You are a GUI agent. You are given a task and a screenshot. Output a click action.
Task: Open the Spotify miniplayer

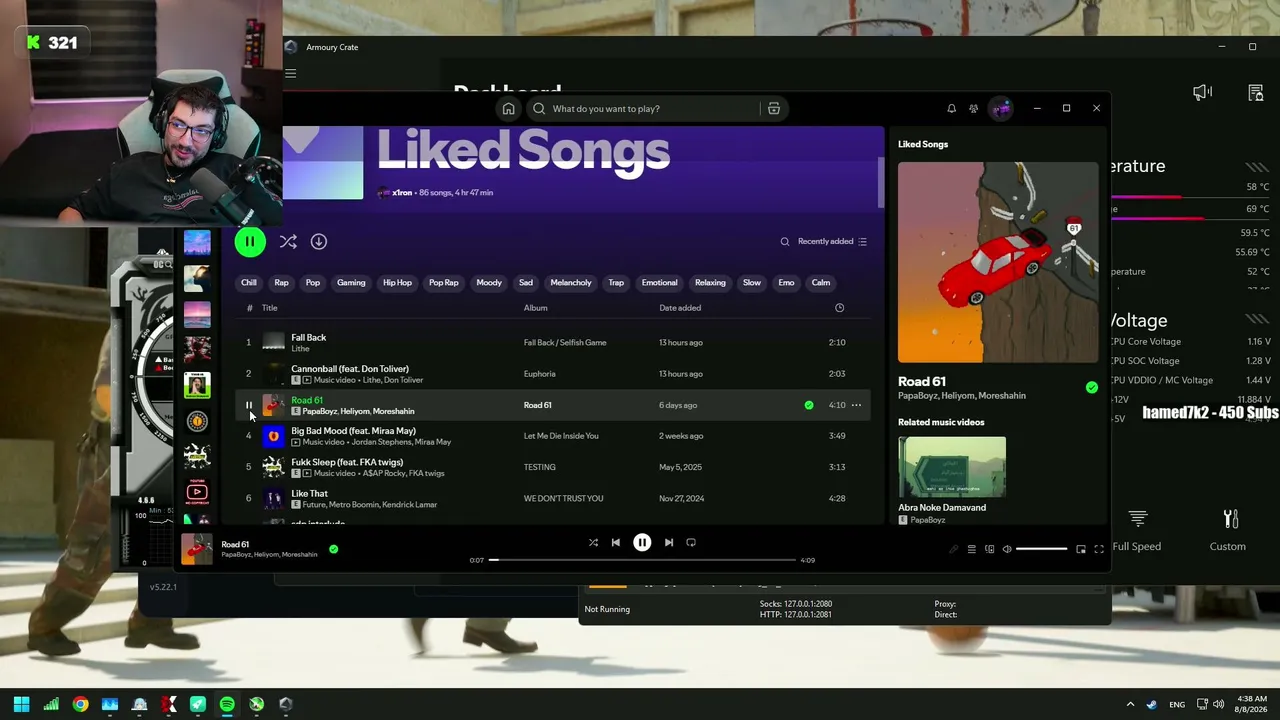(1081, 549)
